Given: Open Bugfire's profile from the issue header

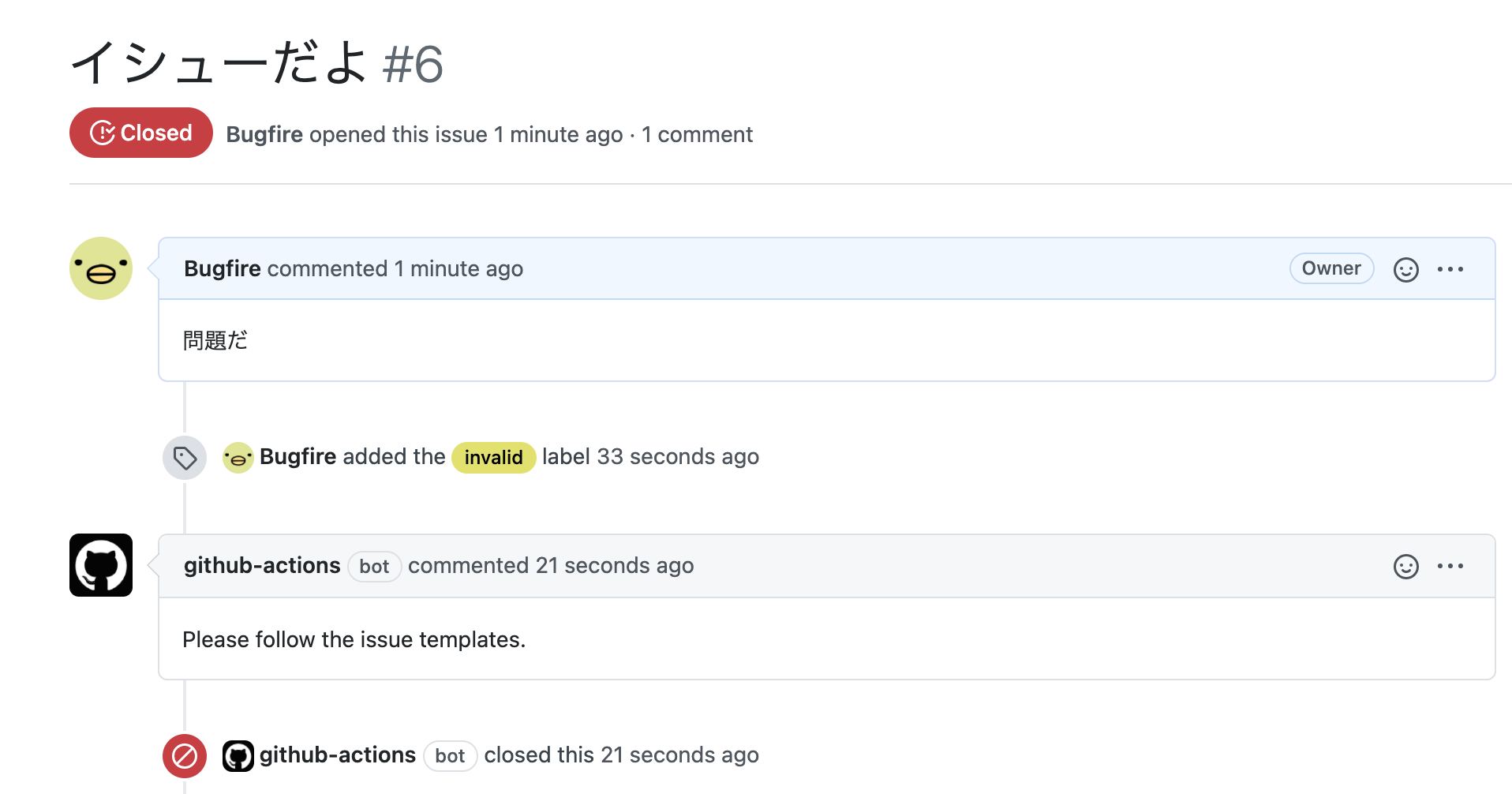Looking at the screenshot, I should click(x=264, y=134).
